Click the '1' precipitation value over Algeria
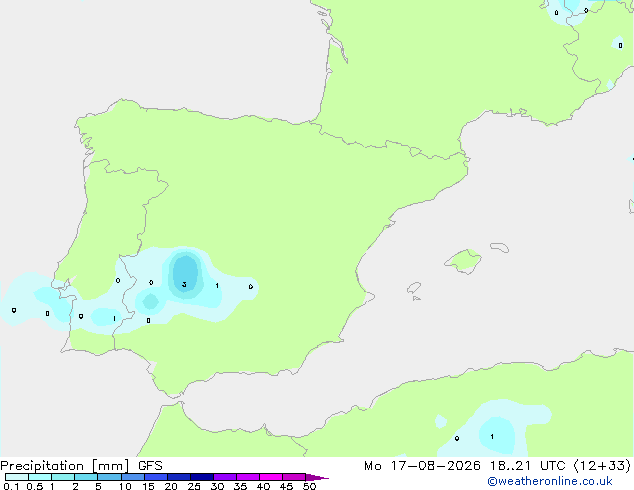Image resolution: width=634 pixels, height=490 pixels. point(492,437)
